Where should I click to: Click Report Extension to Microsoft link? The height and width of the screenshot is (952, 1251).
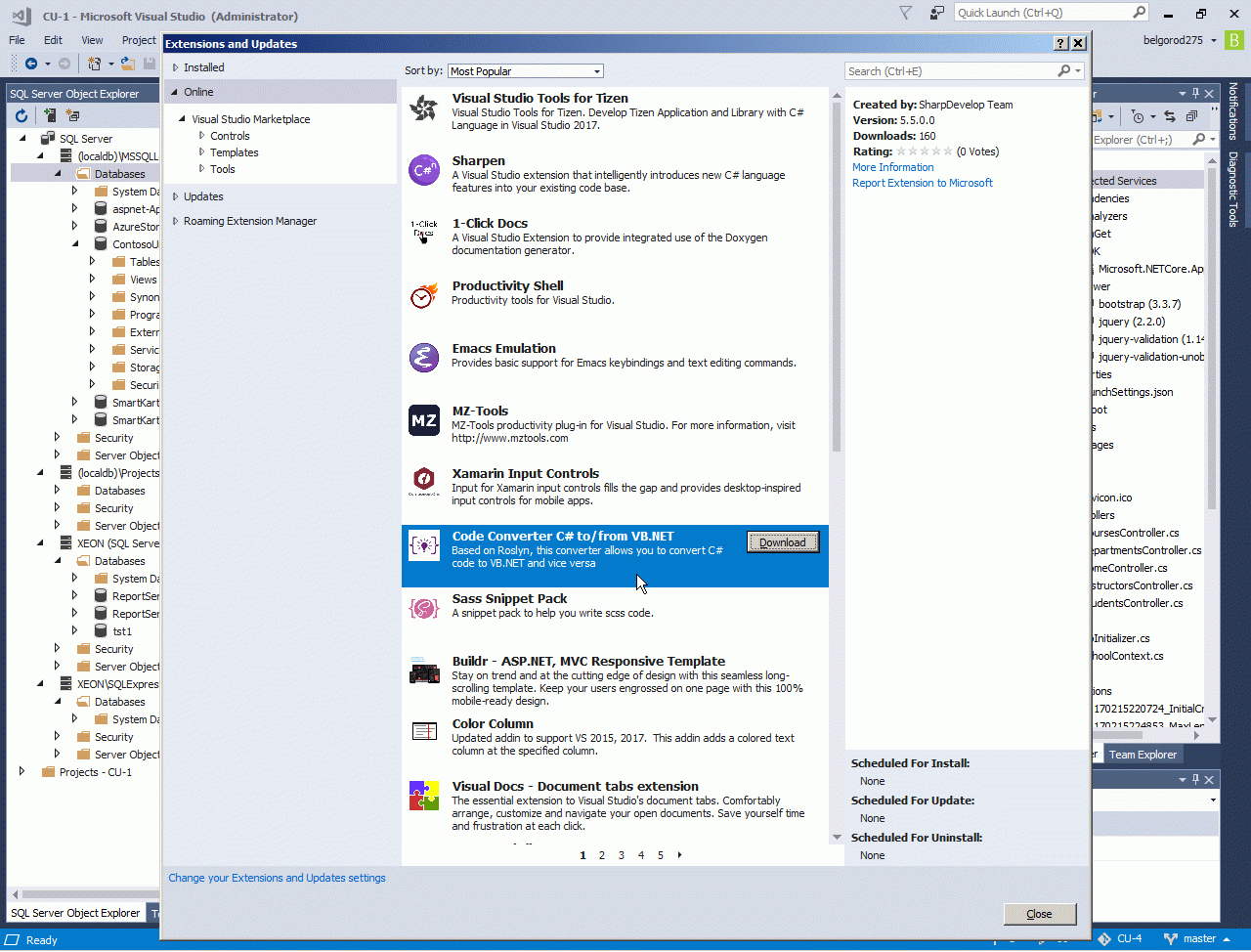(x=923, y=183)
